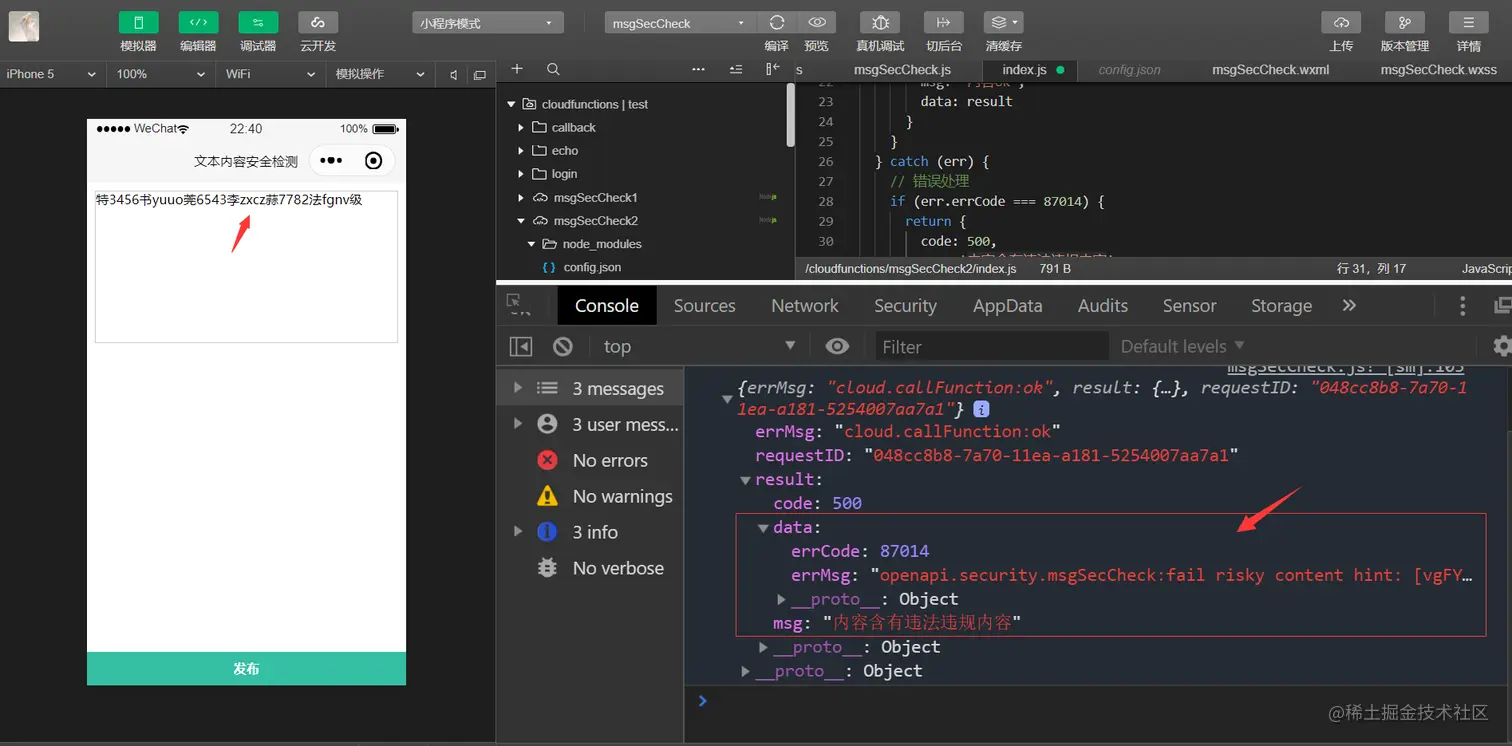This screenshot has height=746, width=1512.
Task: Open the iPhone 5 device dropdown
Action: point(50,74)
